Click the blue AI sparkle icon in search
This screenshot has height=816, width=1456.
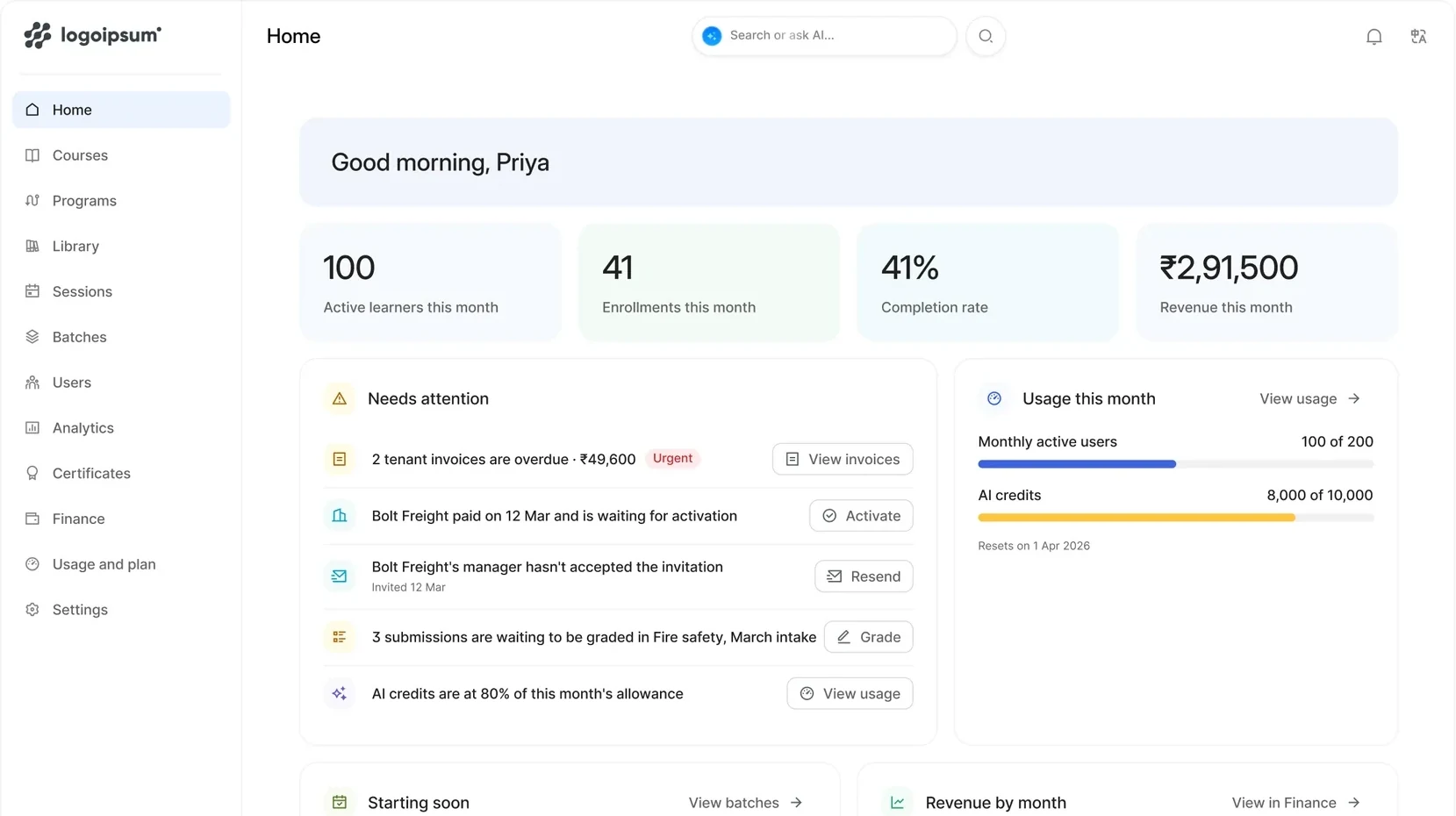712,36
